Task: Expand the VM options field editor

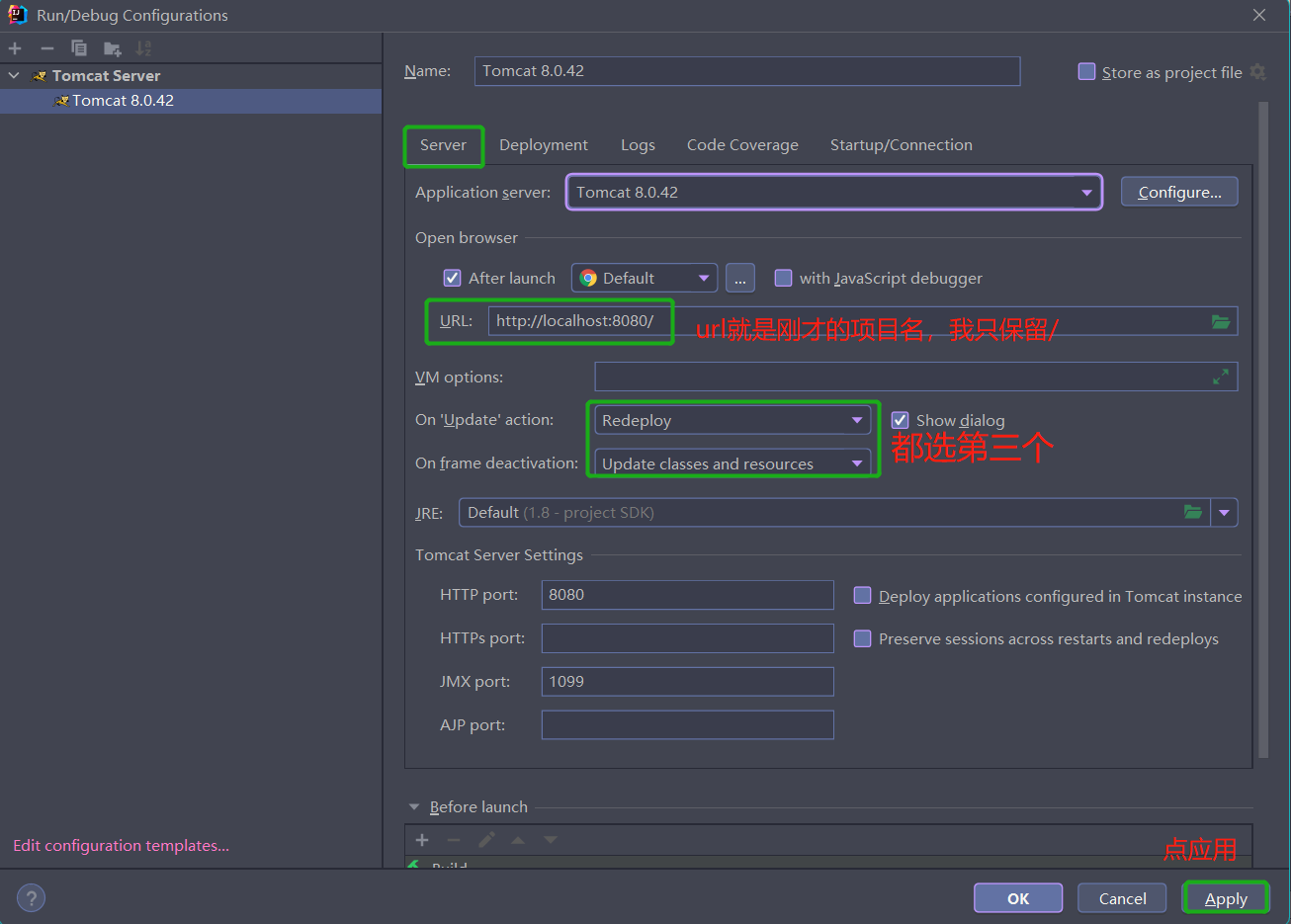Action: click(1221, 377)
